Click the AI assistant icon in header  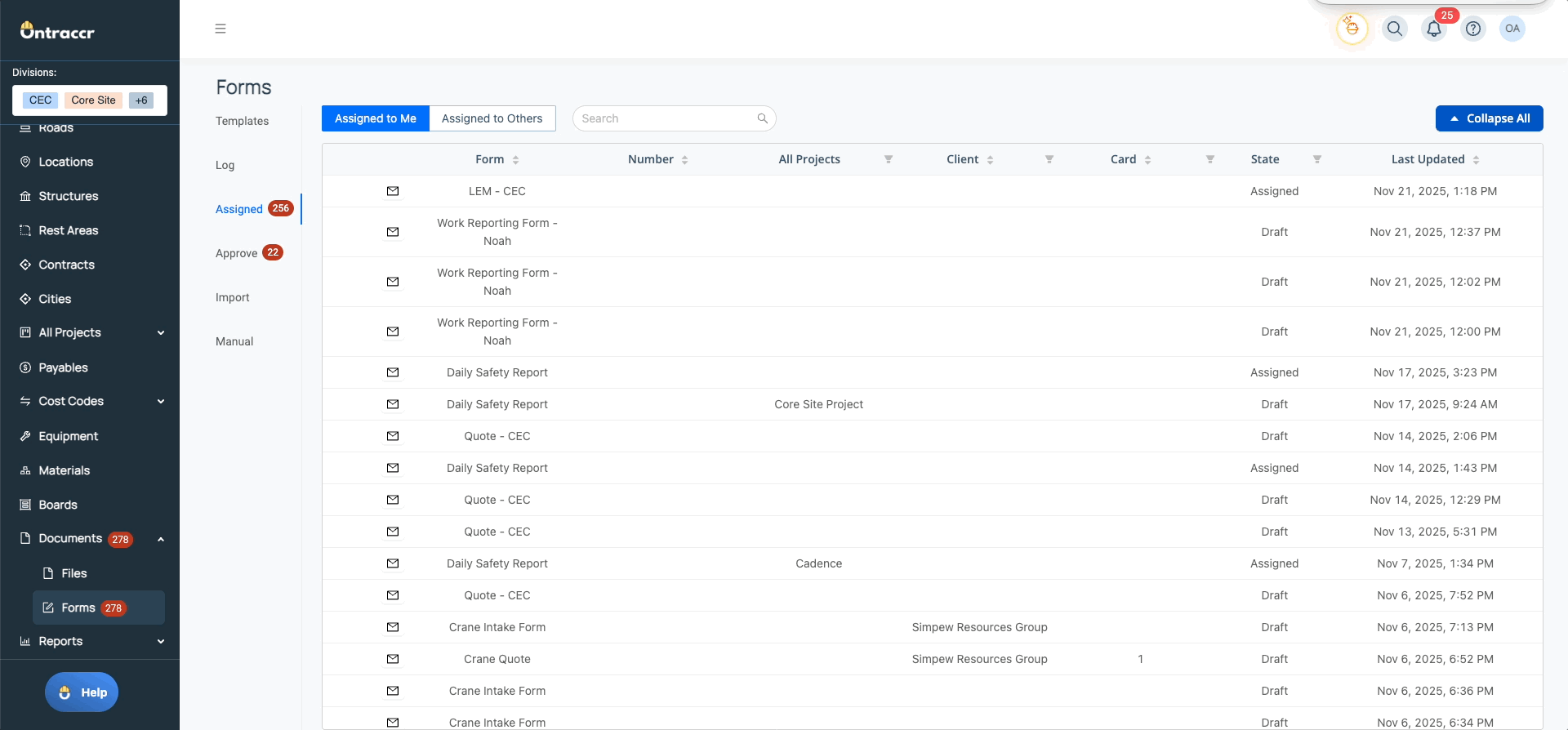tap(1352, 29)
